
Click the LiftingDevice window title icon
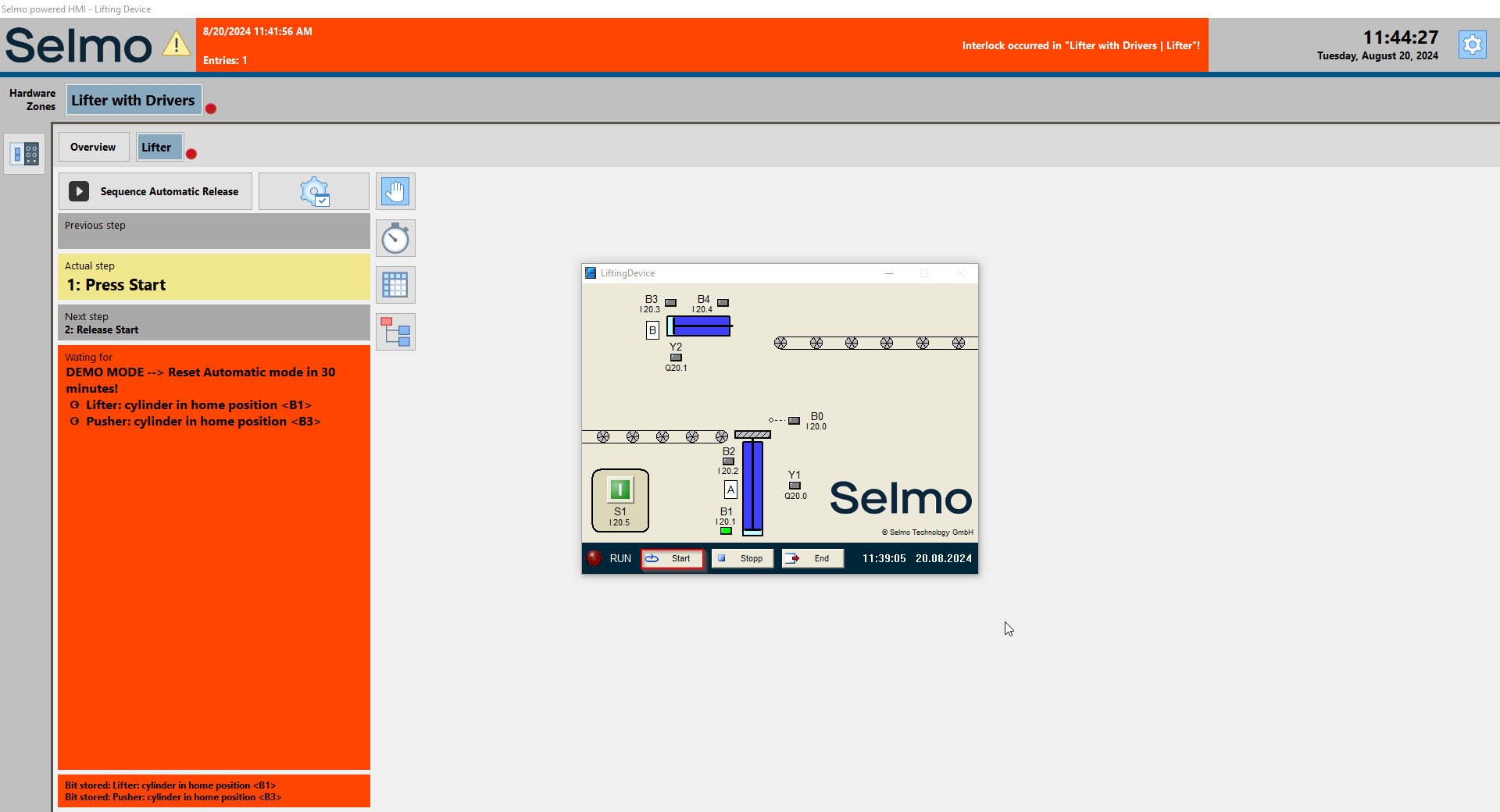pos(591,273)
